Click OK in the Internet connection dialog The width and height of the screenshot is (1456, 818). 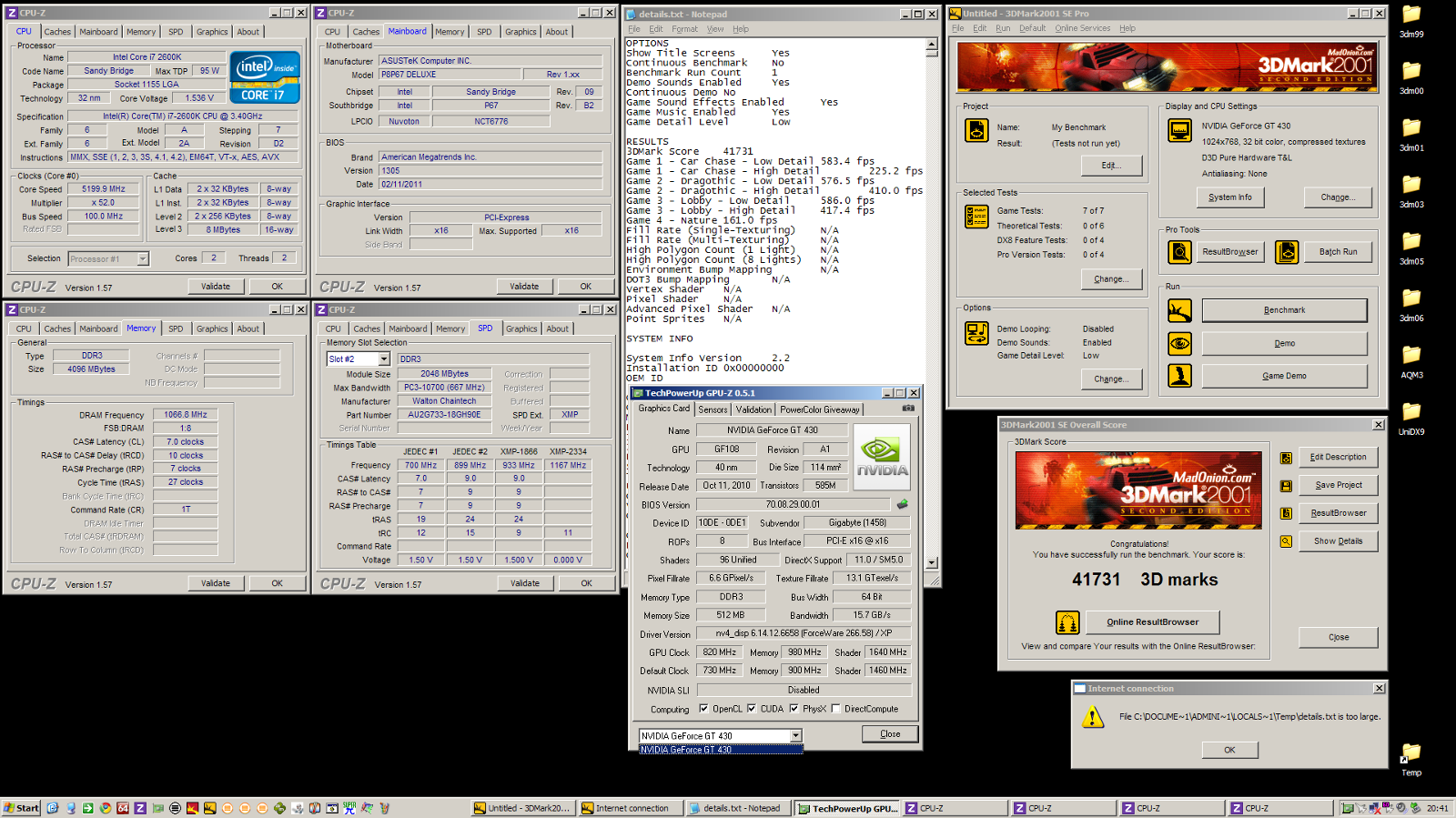tap(1229, 750)
